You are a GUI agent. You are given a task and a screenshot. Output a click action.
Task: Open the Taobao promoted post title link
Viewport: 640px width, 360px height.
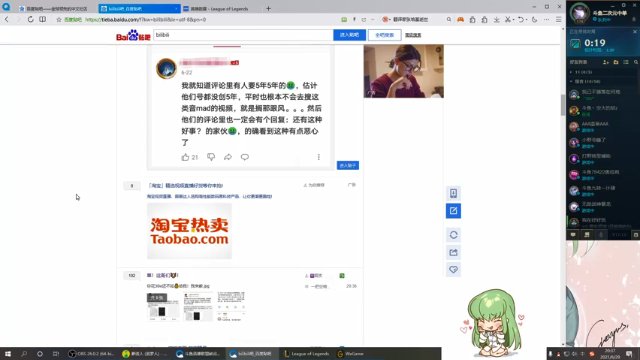185,185
